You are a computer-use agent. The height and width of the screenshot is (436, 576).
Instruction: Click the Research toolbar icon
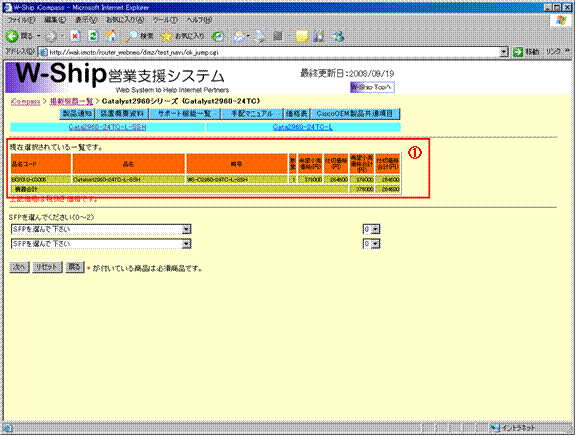[319, 36]
